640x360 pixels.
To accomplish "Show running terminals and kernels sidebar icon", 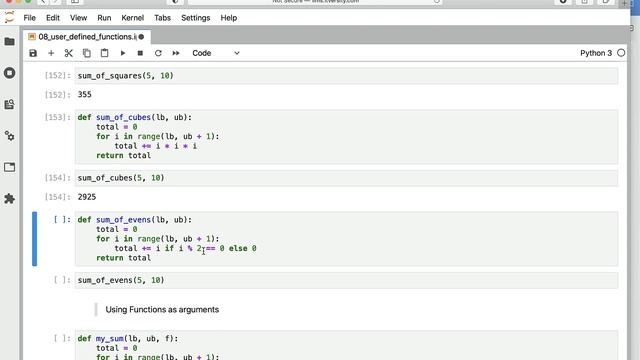I will coord(9,73).
